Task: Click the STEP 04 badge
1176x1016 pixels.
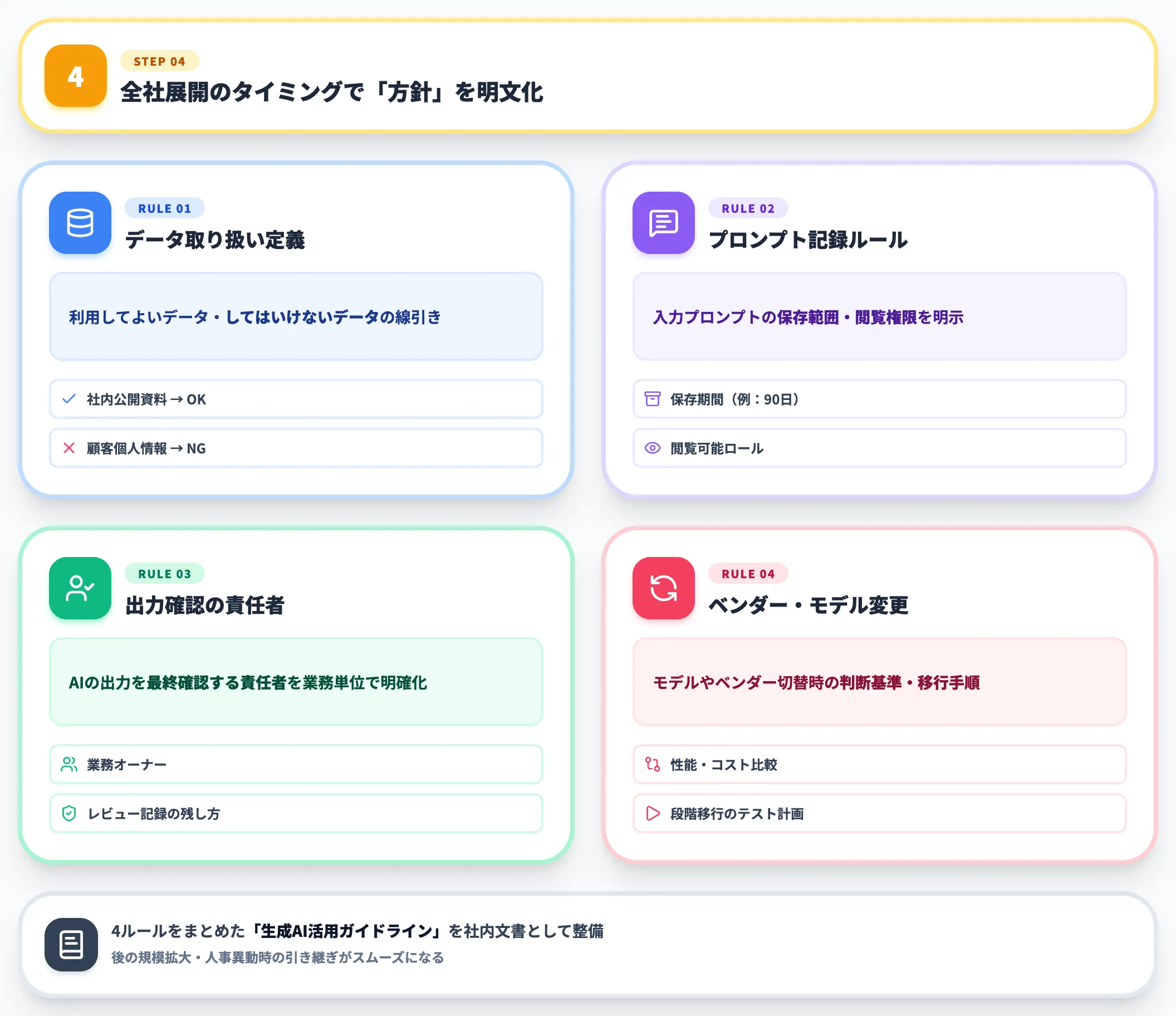Action: tap(159, 61)
